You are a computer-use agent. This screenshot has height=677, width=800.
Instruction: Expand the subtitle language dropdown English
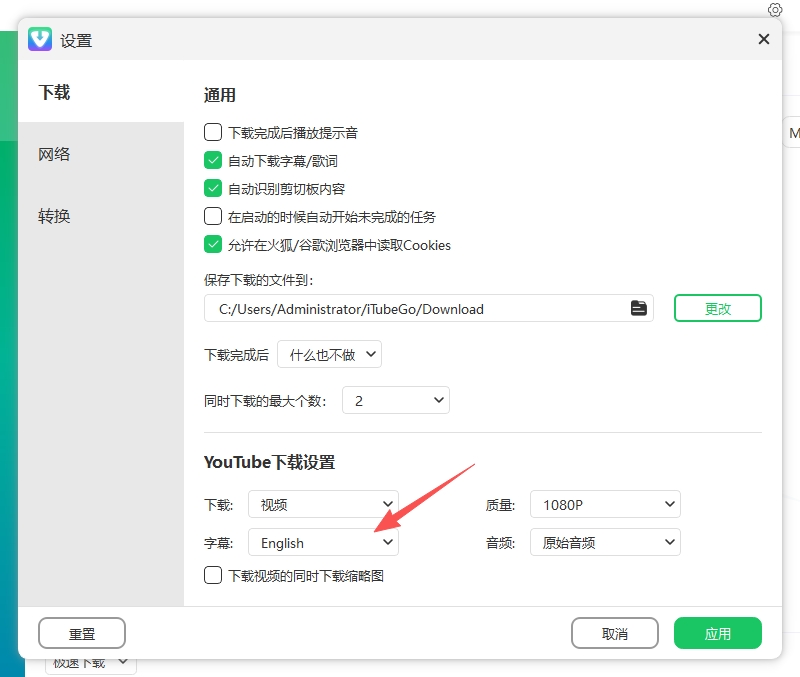click(323, 542)
